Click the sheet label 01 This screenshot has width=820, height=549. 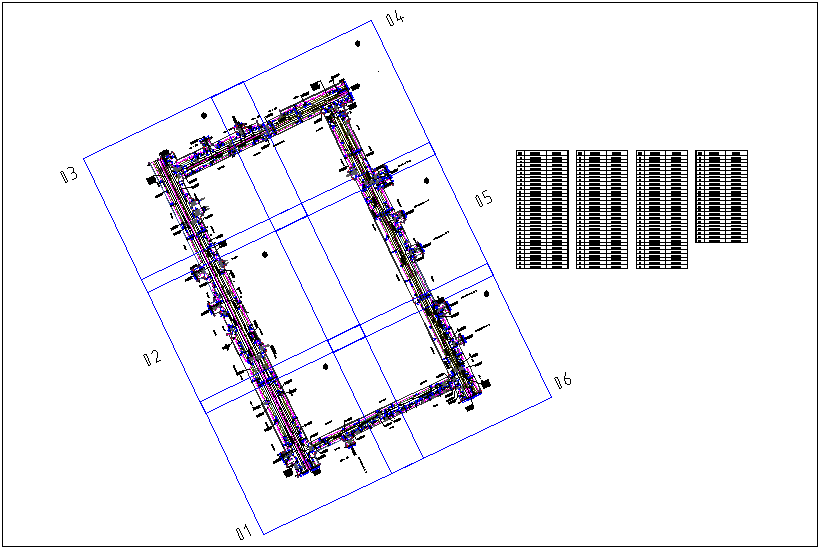[242, 532]
